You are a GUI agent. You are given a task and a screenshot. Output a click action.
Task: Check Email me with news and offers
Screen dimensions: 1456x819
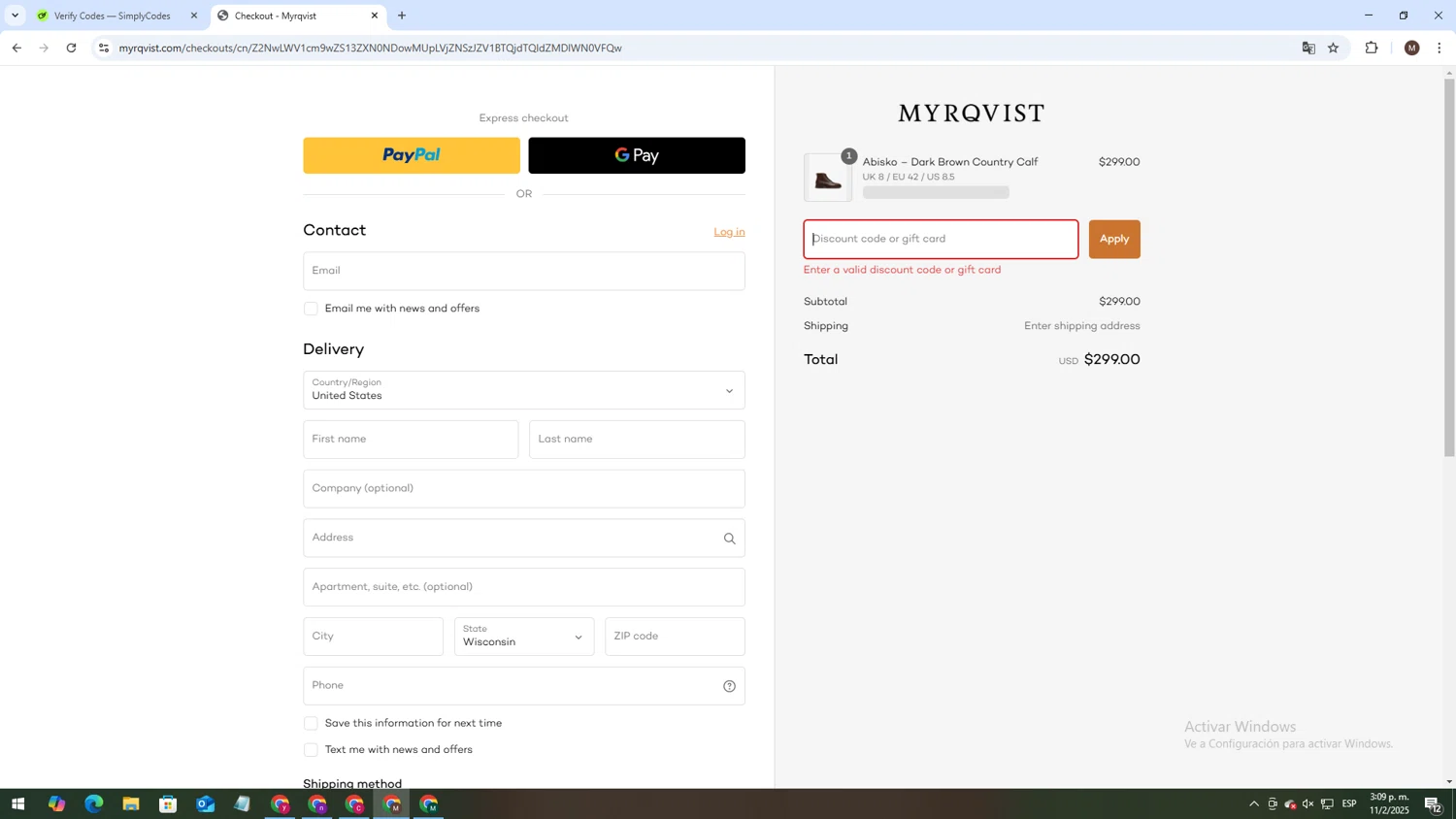click(311, 309)
